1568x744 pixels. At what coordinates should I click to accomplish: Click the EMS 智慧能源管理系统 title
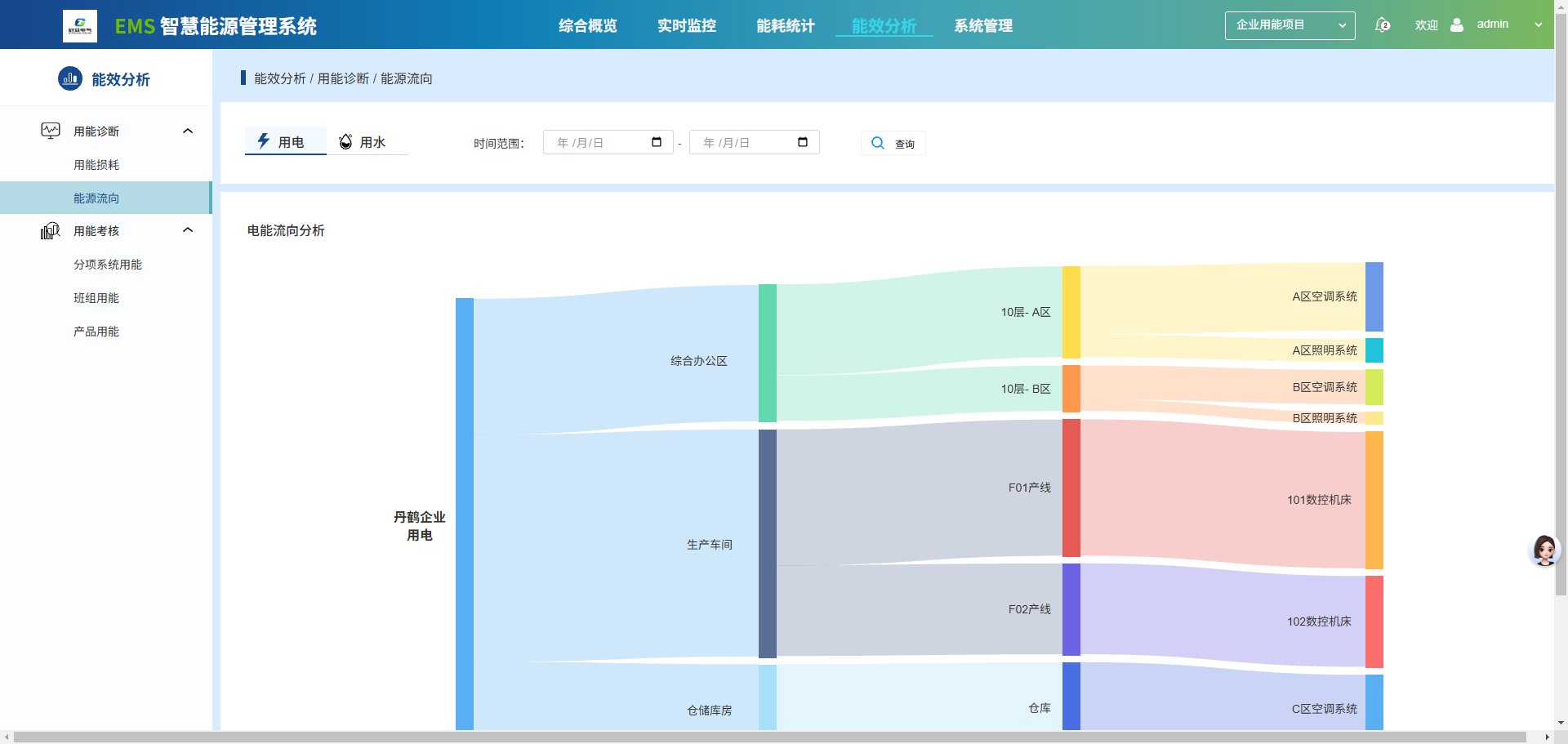tap(216, 26)
